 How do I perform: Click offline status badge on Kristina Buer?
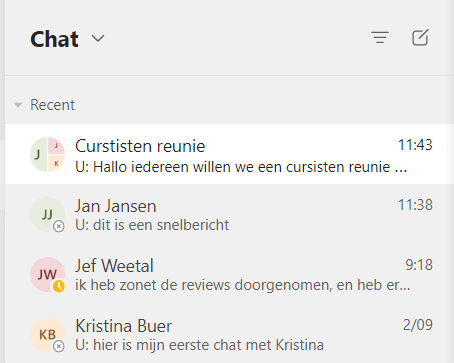click(59, 346)
